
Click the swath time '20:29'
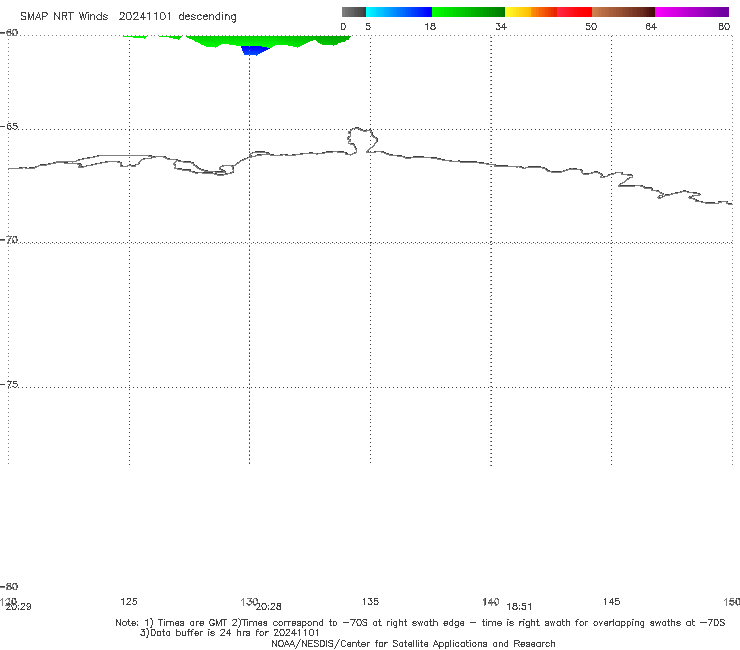[18, 607]
